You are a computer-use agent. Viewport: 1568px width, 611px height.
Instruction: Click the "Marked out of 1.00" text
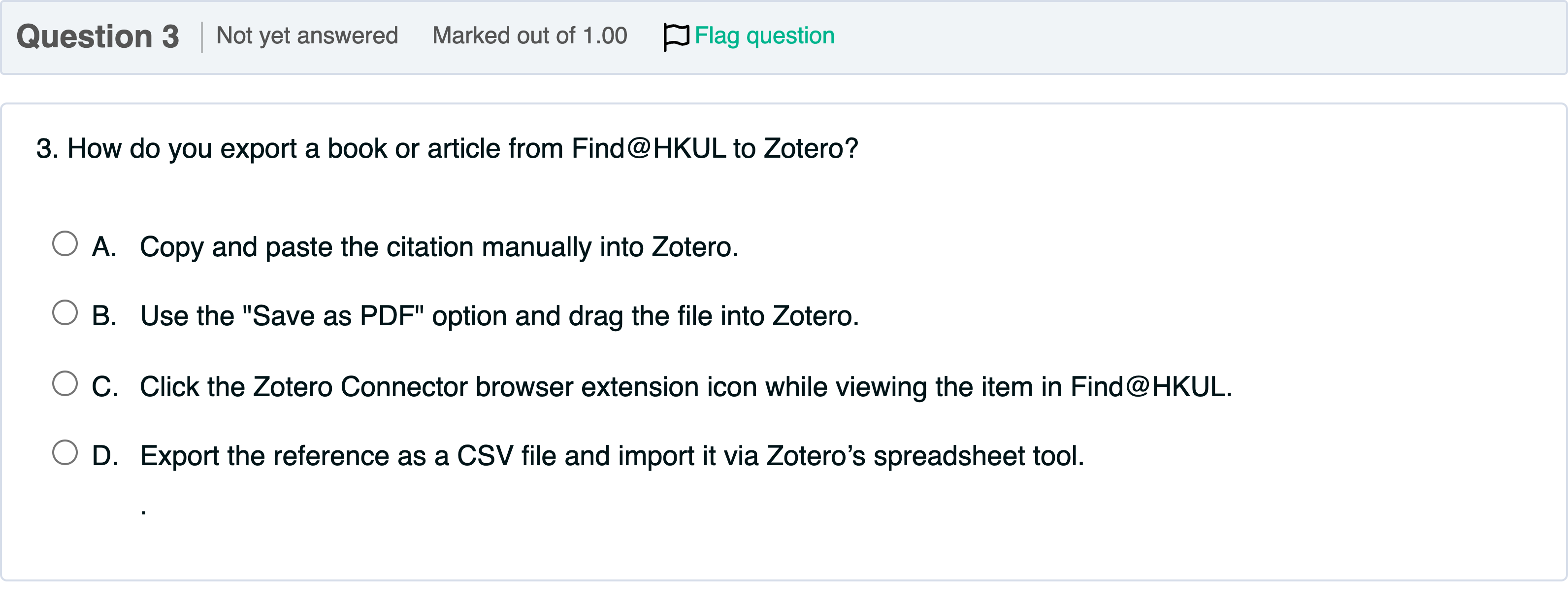pos(529,36)
